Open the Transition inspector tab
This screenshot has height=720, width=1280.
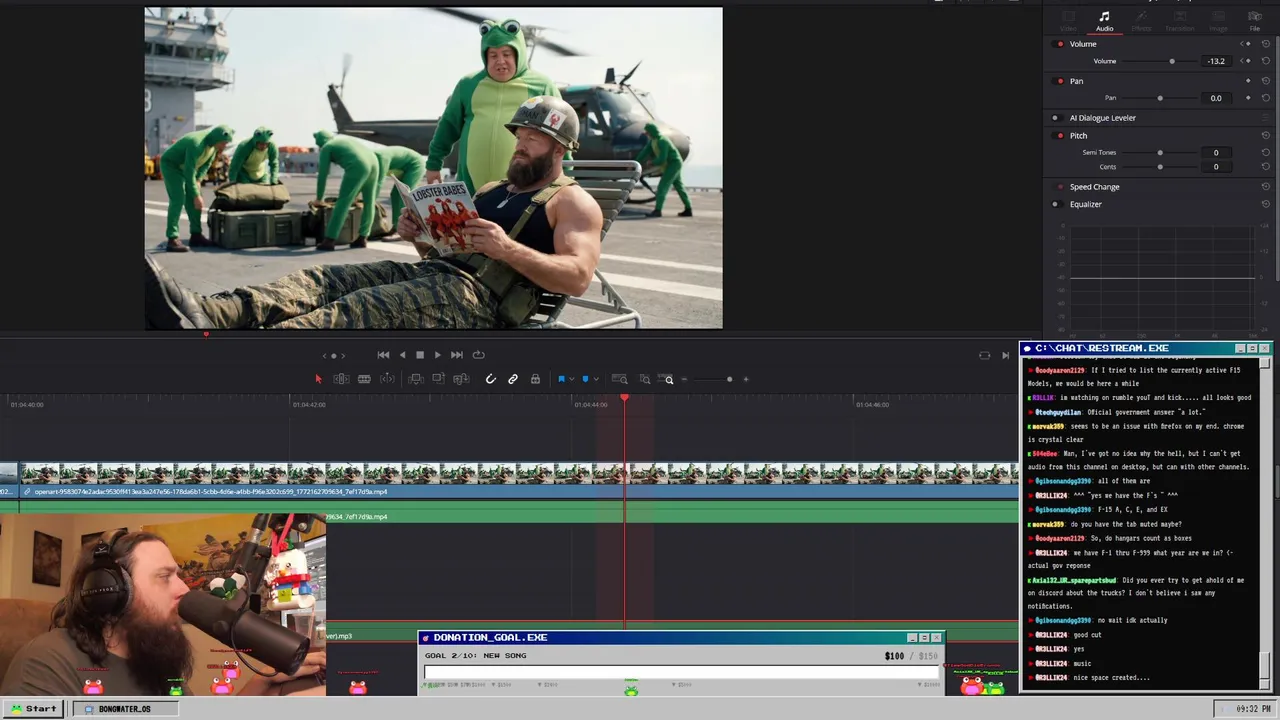(1179, 20)
